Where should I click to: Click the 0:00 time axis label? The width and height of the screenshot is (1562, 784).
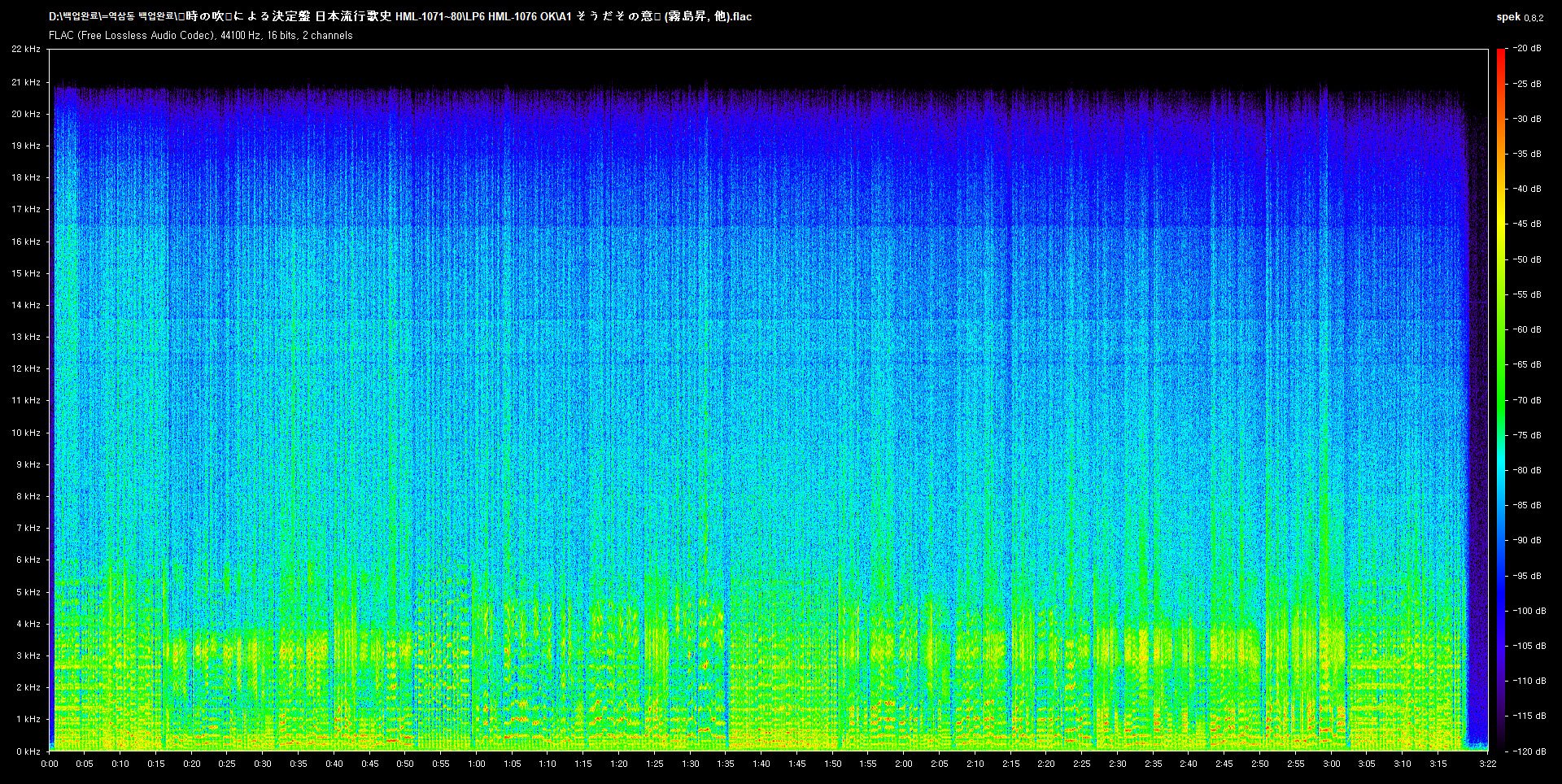tap(50, 764)
